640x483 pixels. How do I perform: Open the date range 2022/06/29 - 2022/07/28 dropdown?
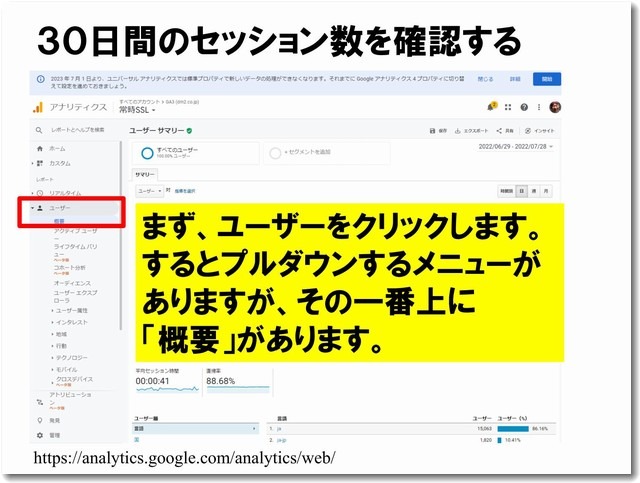[x=516, y=146]
